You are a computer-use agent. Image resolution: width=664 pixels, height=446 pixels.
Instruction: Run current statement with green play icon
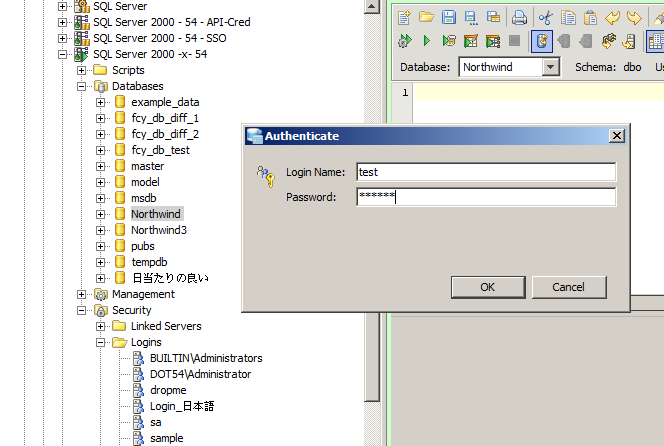coord(426,41)
